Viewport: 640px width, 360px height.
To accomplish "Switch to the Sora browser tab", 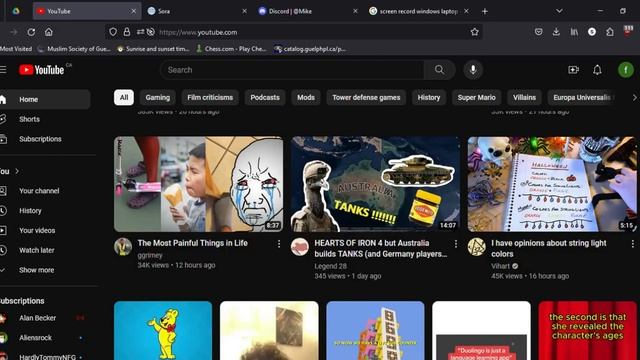I will 197,11.
